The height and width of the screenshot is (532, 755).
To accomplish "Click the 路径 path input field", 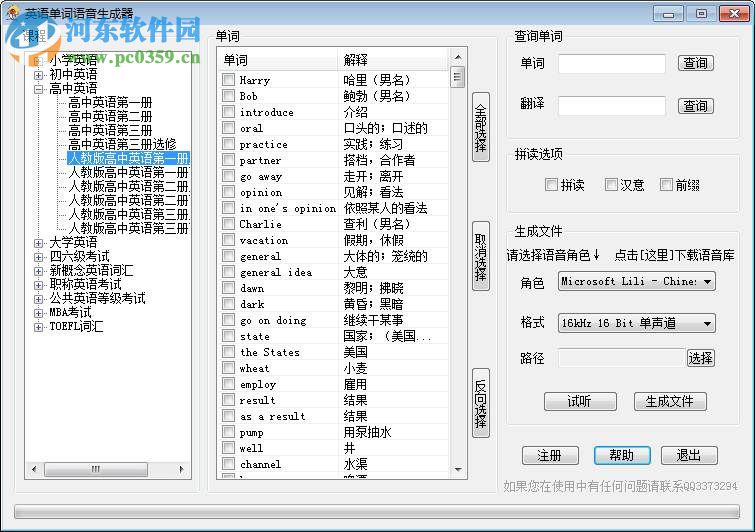I will 622,358.
